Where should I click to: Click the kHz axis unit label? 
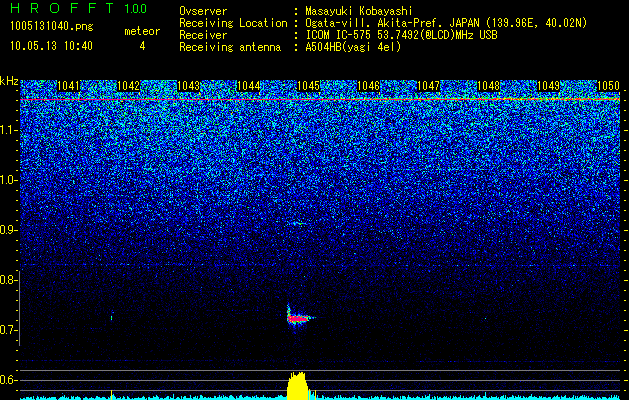tap(9, 81)
